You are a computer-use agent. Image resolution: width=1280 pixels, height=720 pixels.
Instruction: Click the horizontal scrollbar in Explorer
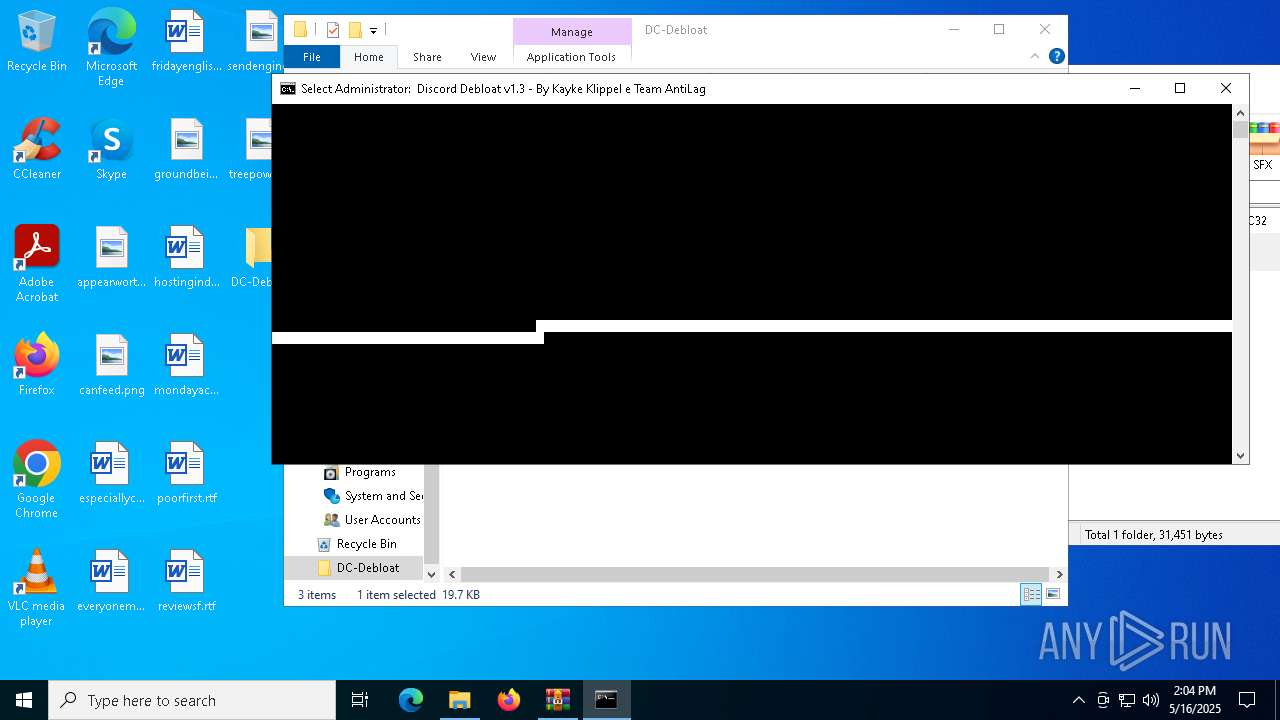coord(755,574)
